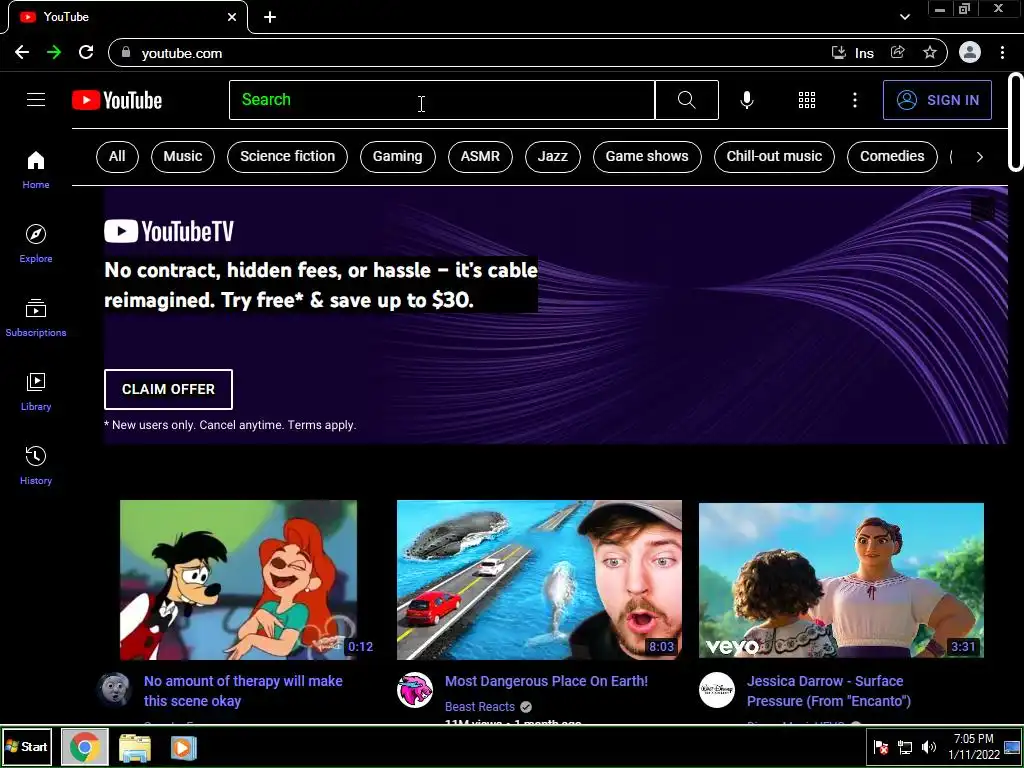Reload the YouTube page
Viewport: 1024px width, 768px height.
coord(86,53)
